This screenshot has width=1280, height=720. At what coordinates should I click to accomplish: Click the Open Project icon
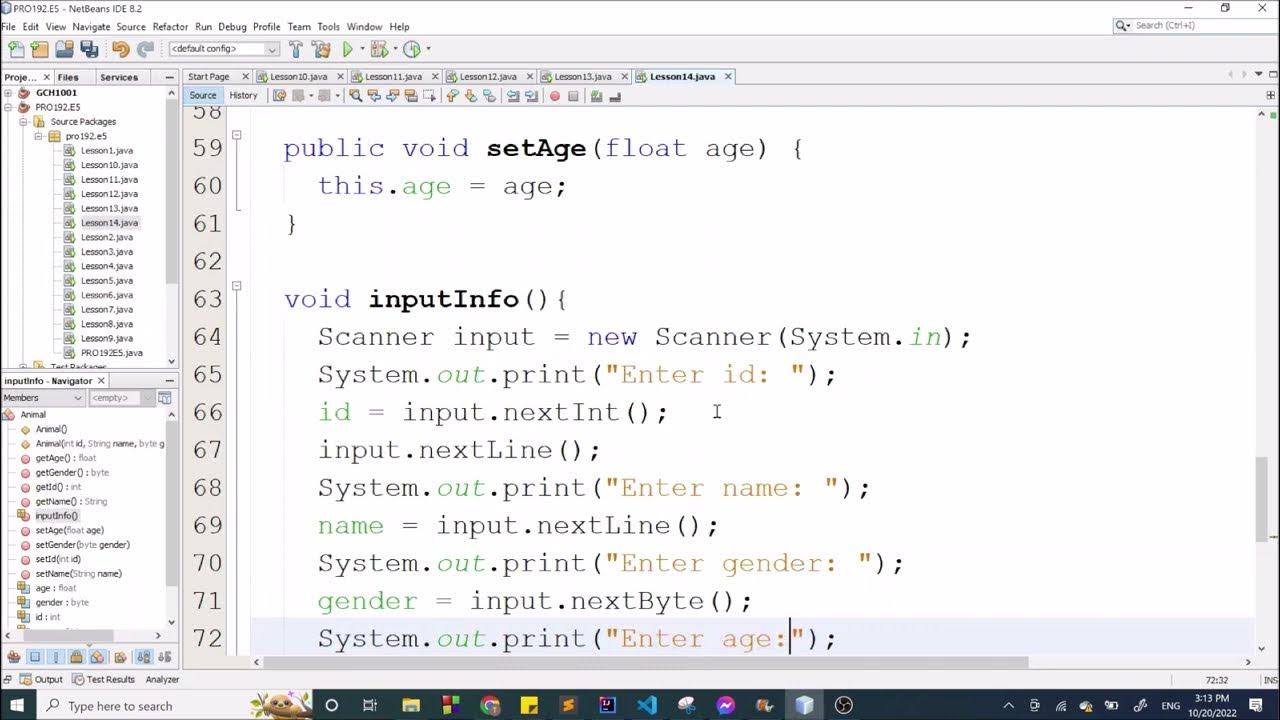point(64,48)
